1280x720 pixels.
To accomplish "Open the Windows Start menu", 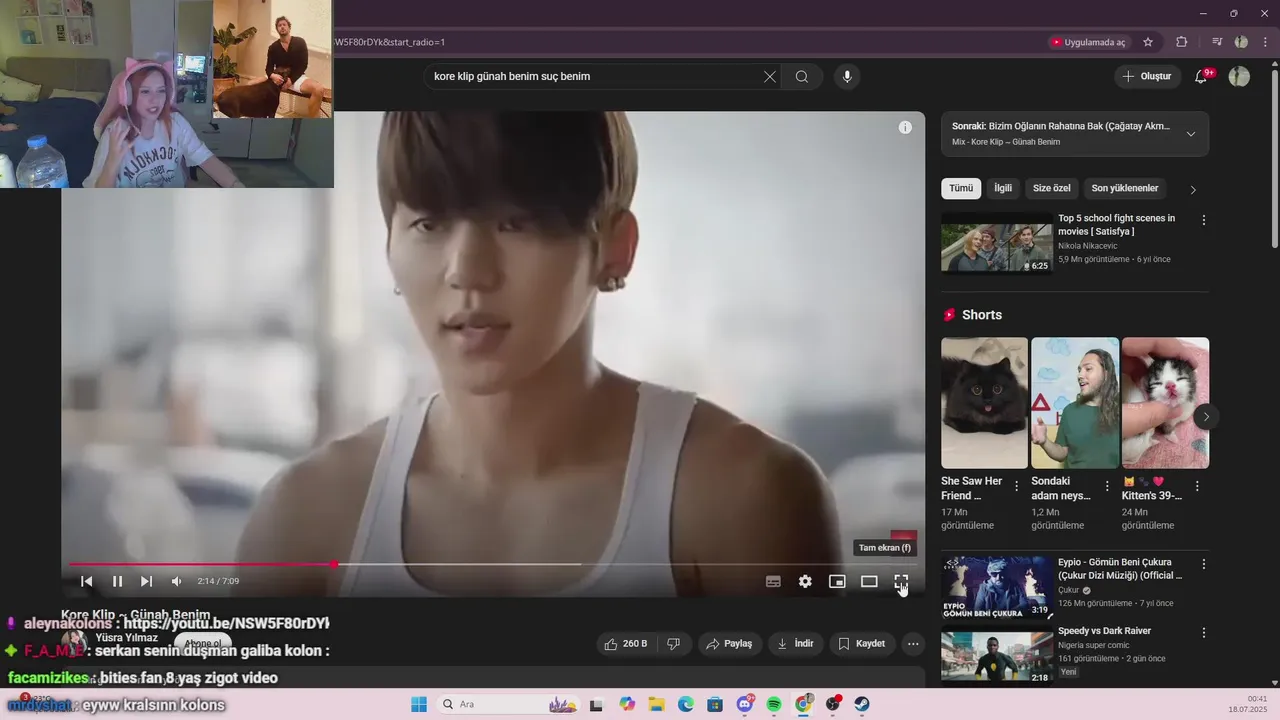I will 419,704.
